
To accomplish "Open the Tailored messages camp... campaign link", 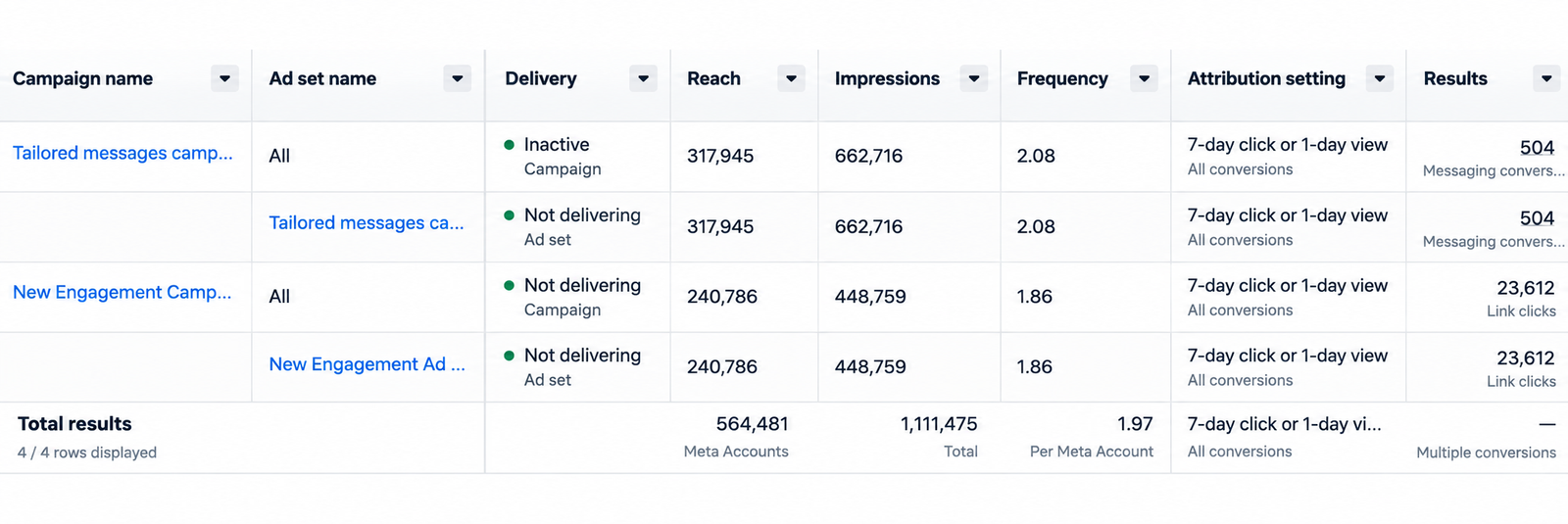I will 122,153.
